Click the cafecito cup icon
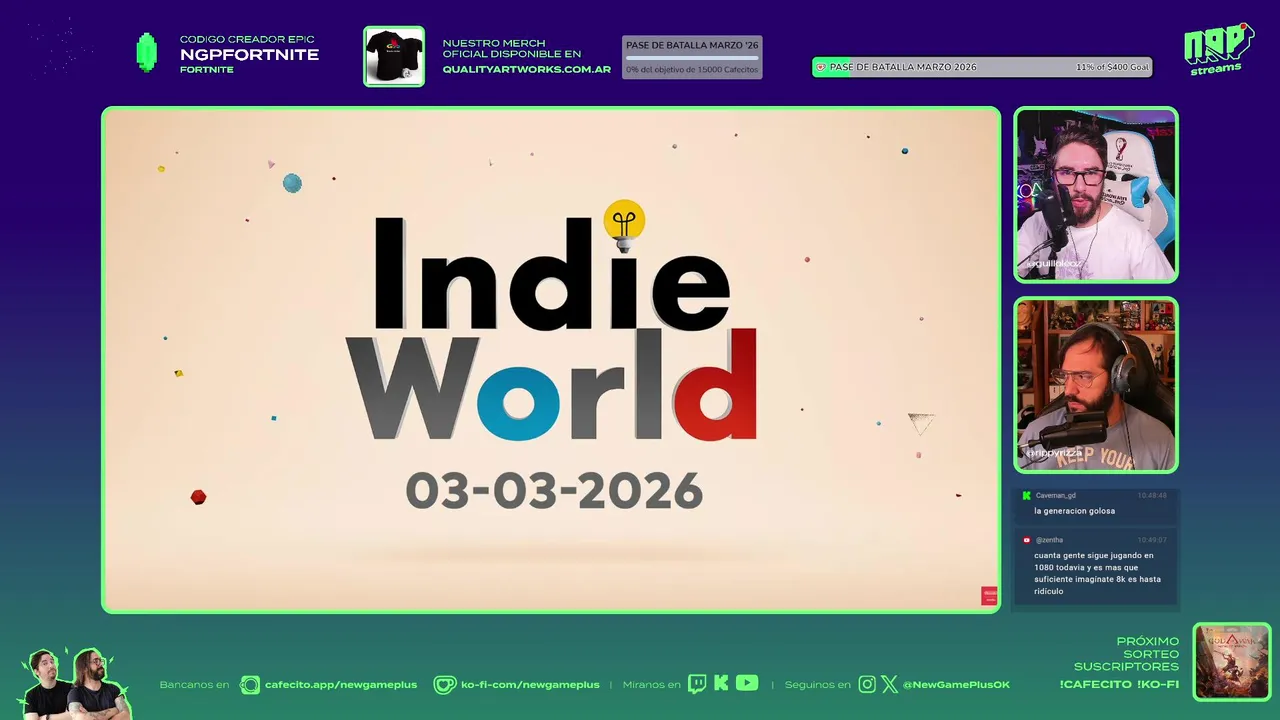 click(x=249, y=685)
